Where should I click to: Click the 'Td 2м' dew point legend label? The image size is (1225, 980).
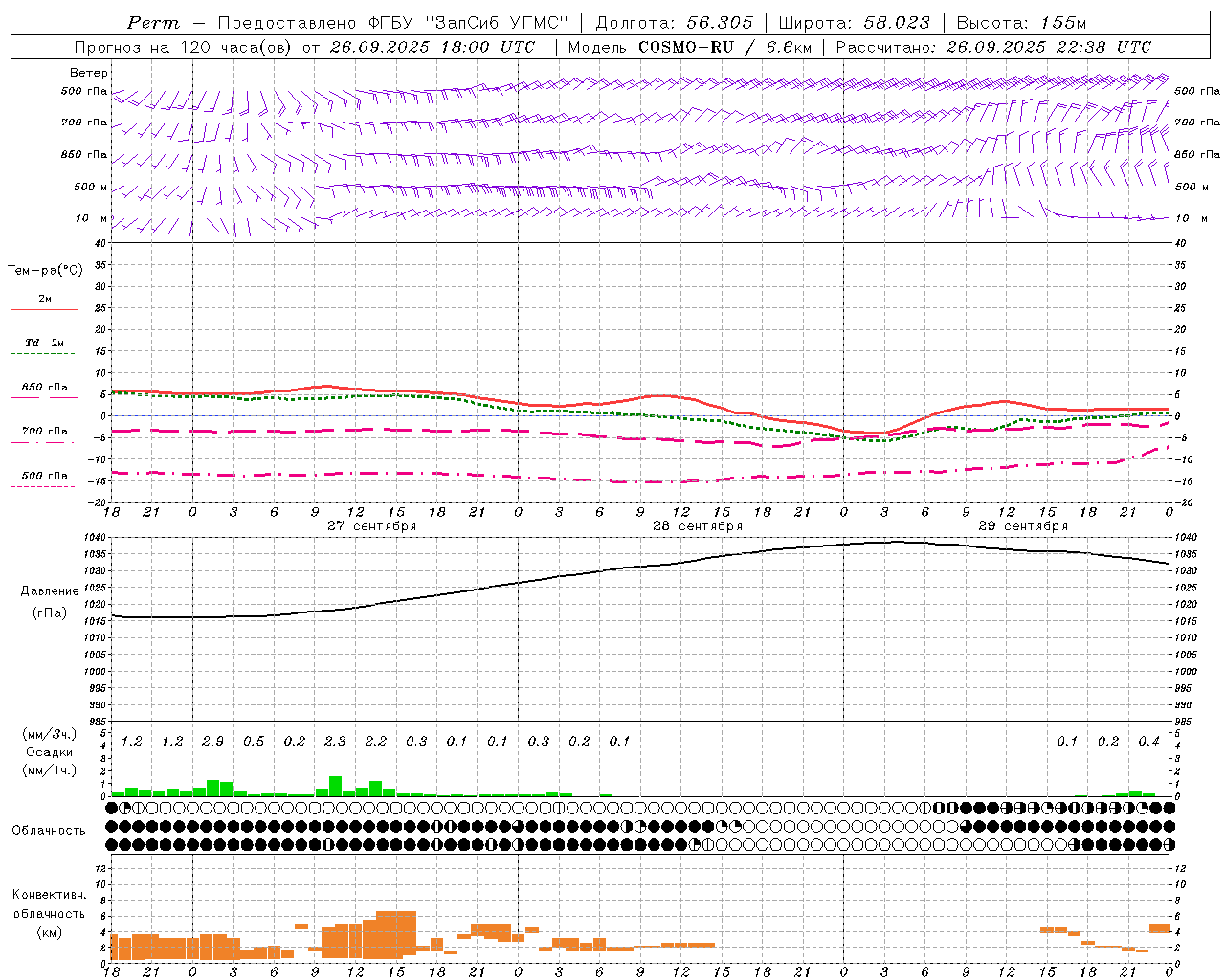point(45,343)
